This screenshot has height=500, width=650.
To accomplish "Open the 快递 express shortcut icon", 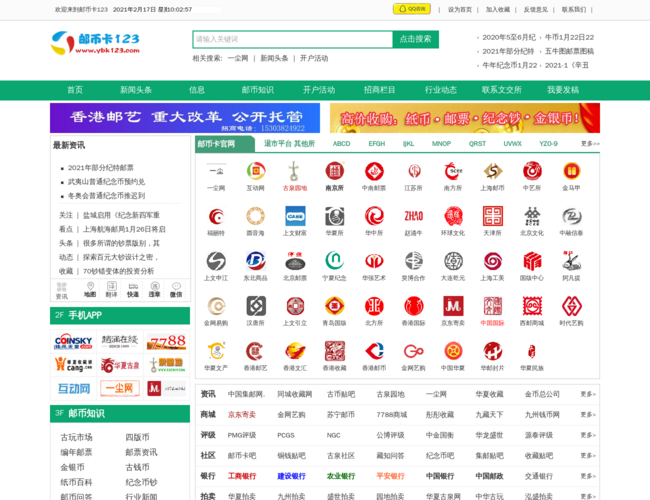I will point(133,289).
